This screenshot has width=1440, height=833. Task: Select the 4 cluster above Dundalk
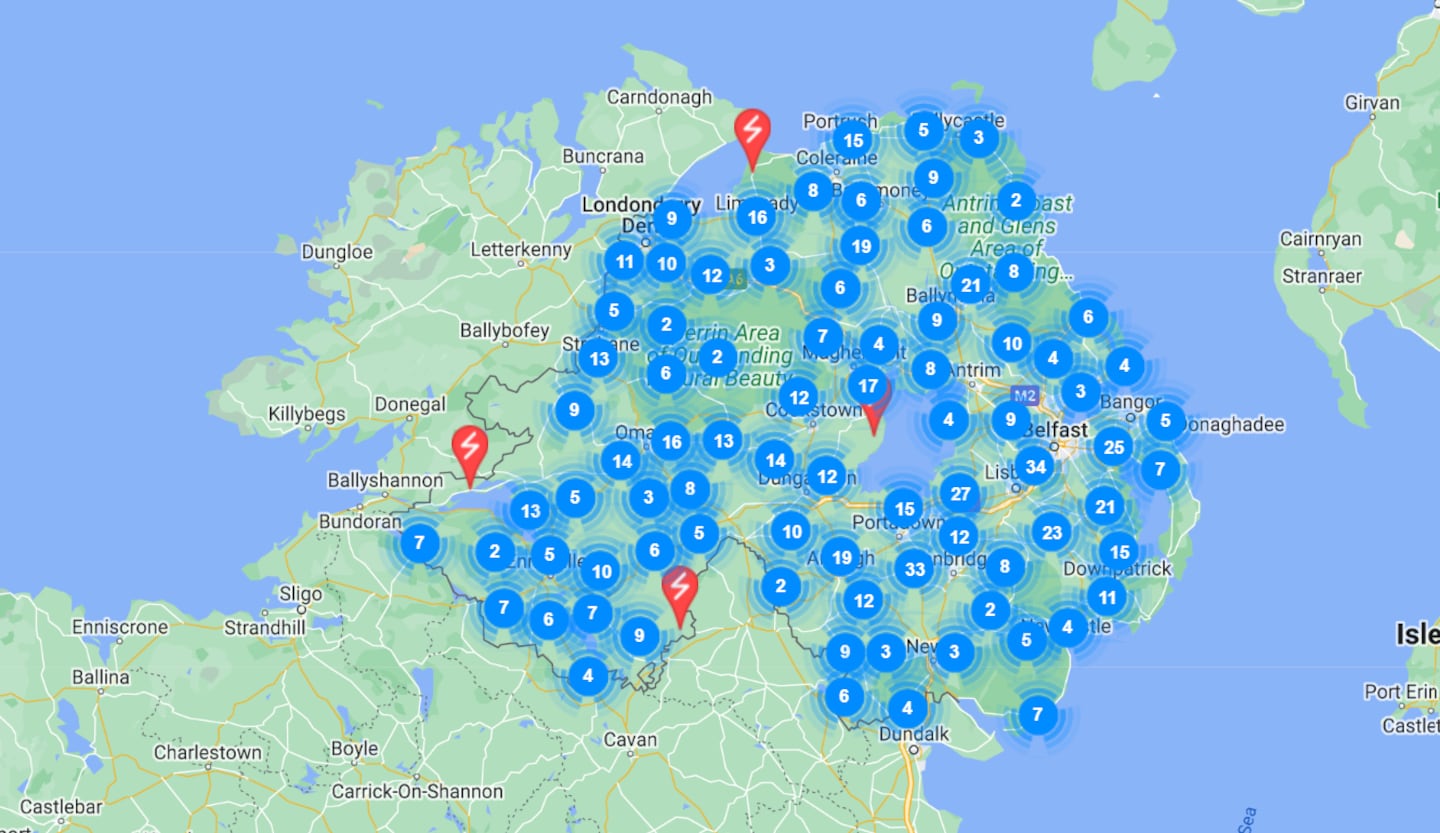point(907,708)
